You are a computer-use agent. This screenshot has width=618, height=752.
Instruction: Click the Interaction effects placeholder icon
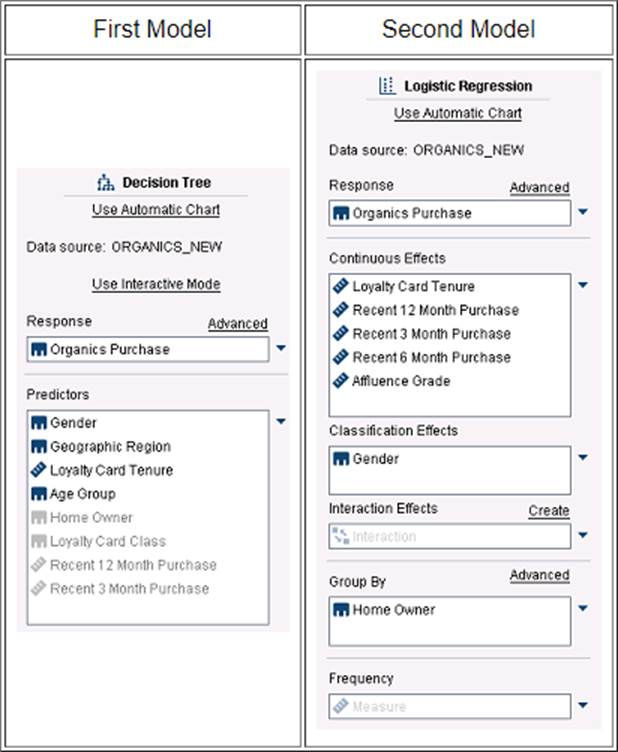(341, 536)
